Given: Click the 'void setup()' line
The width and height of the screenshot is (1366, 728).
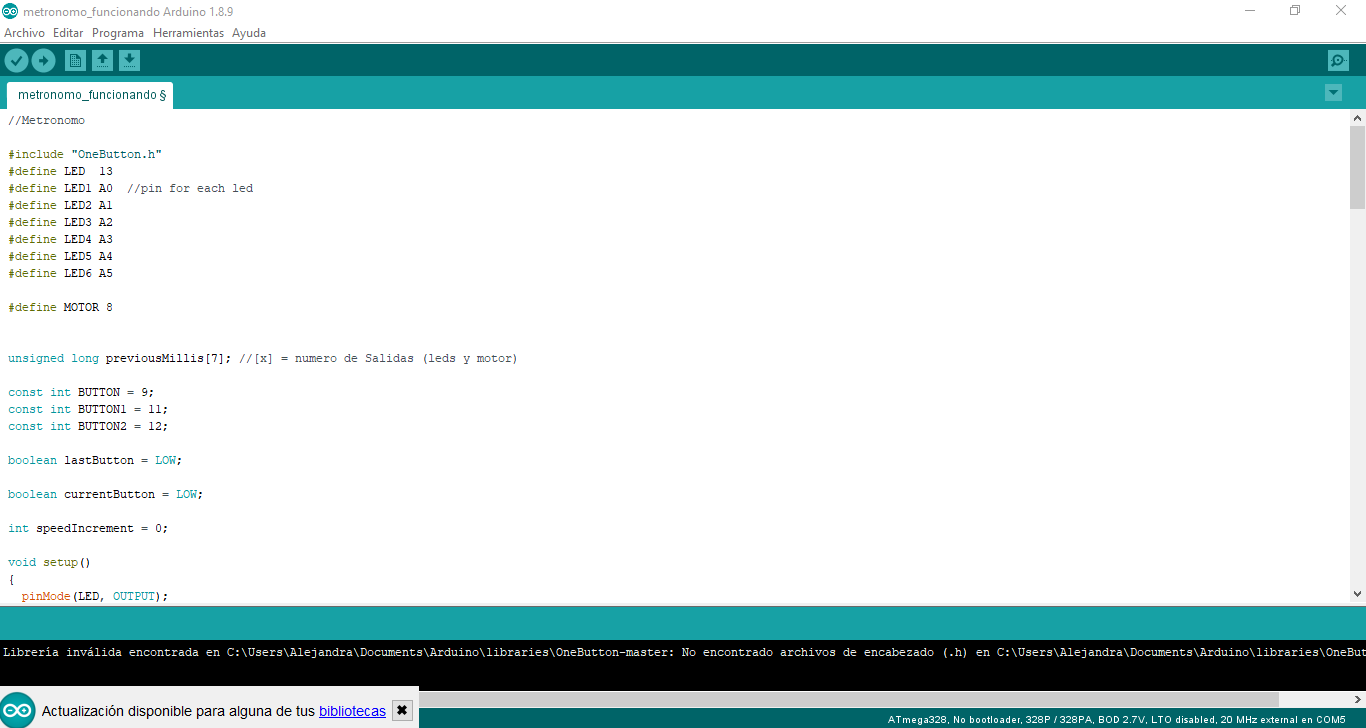Looking at the screenshot, I should point(50,562).
